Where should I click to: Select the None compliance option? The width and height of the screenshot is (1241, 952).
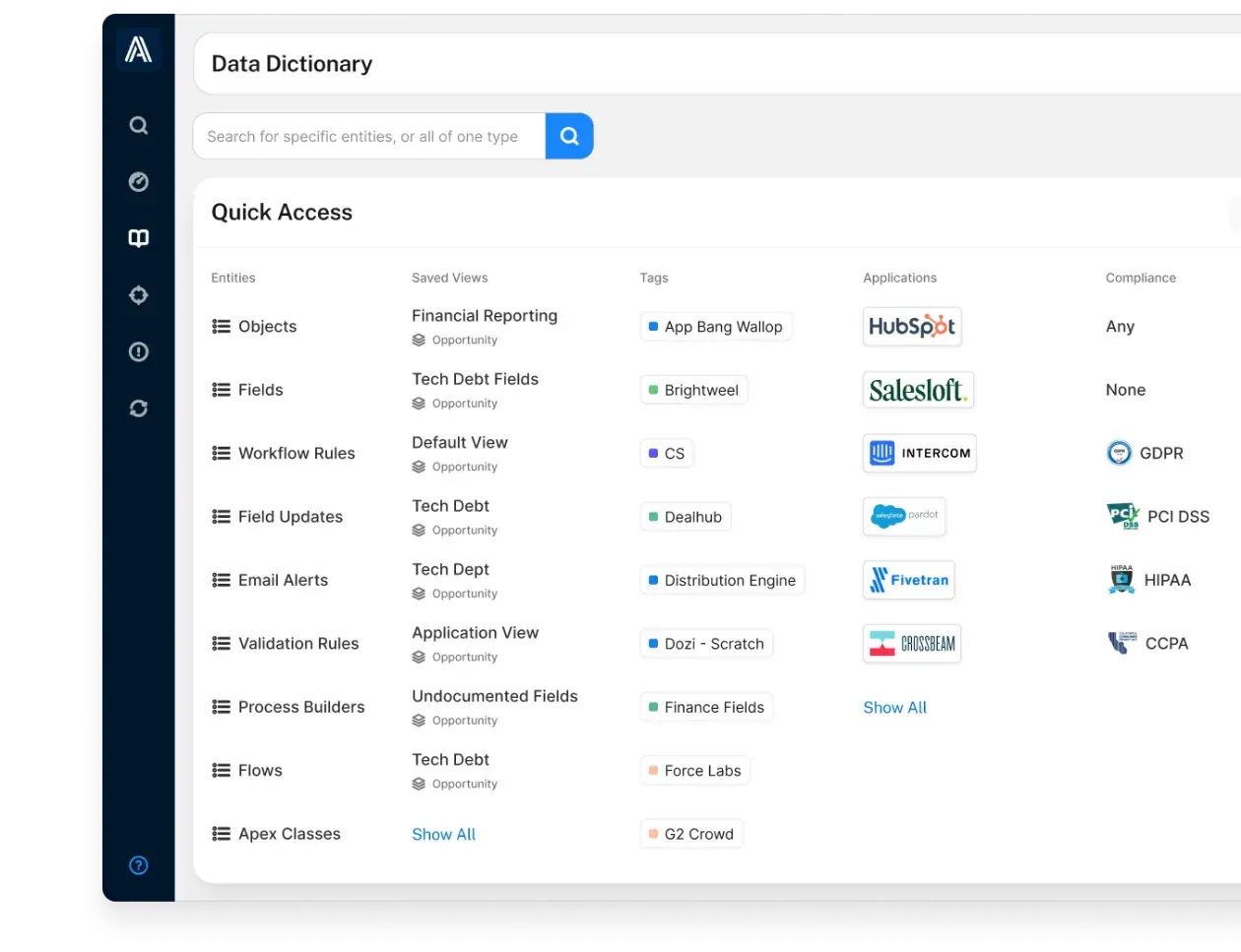tap(1126, 390)
